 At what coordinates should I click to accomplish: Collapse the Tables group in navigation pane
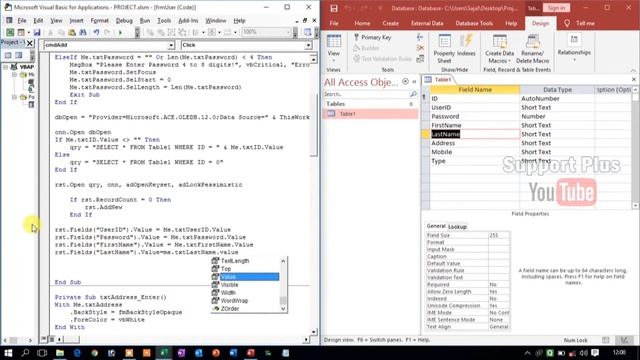tap(411, 104)
